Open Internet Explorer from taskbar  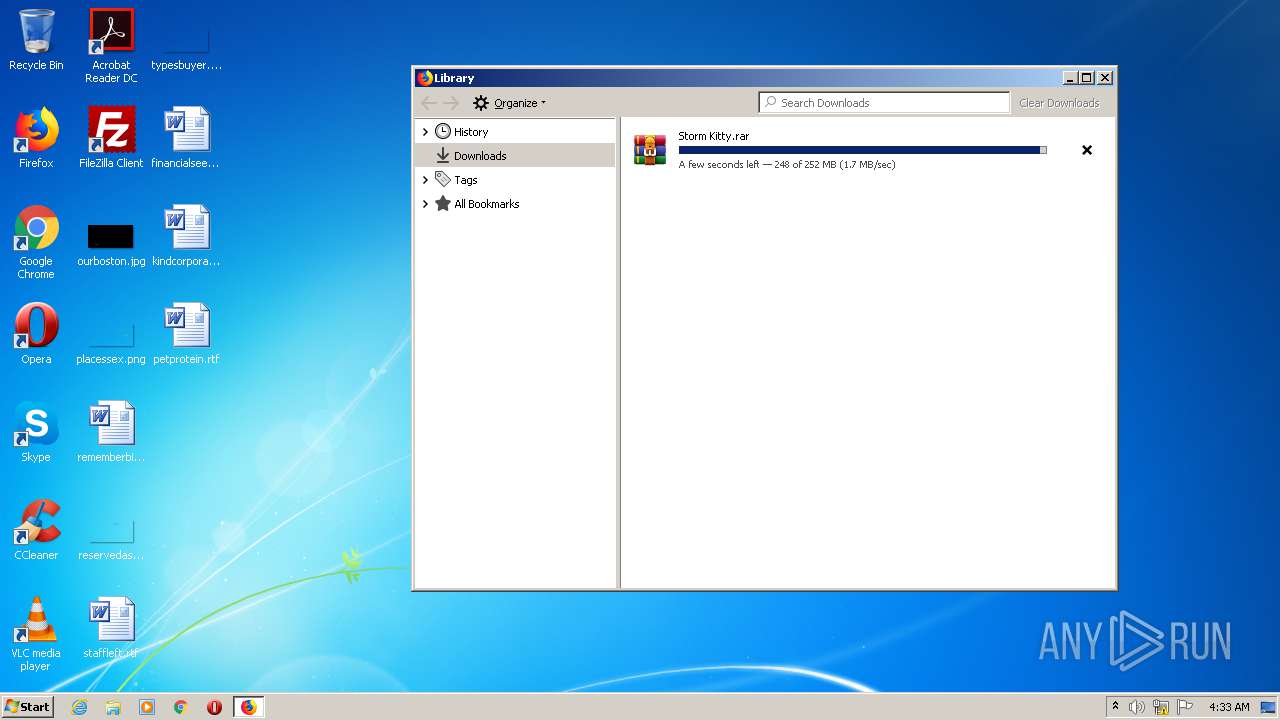coord(79,707)
